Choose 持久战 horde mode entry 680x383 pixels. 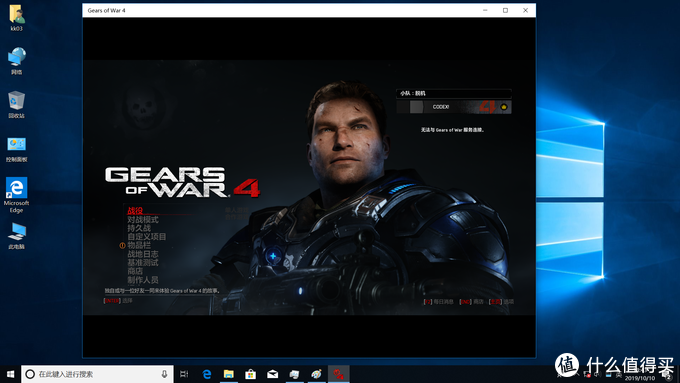139,228
